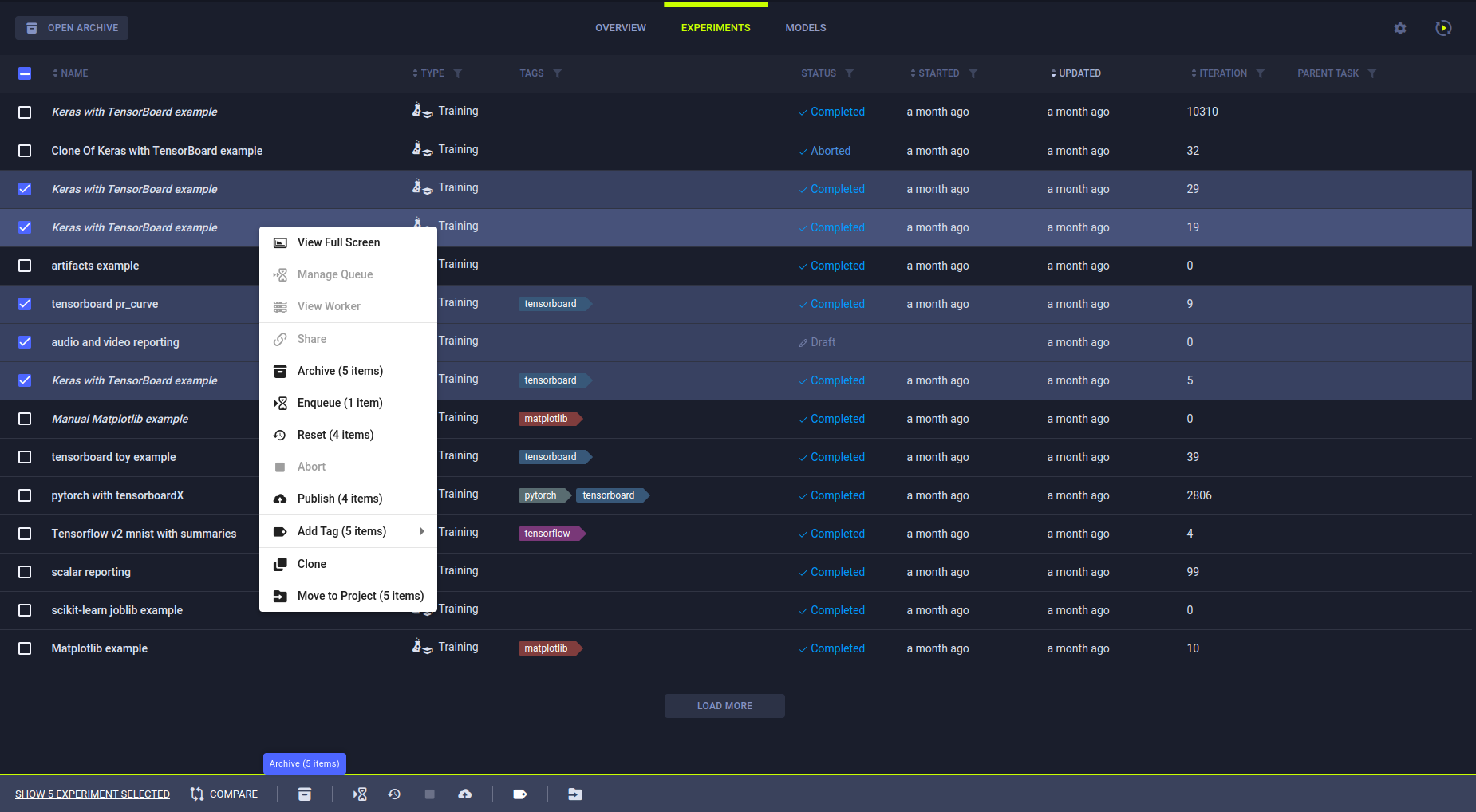The width and height of the screenshot is (1476, 812).
Task: Click the Add Tag icon in bottom toolbar
Action: click(519, 794)
